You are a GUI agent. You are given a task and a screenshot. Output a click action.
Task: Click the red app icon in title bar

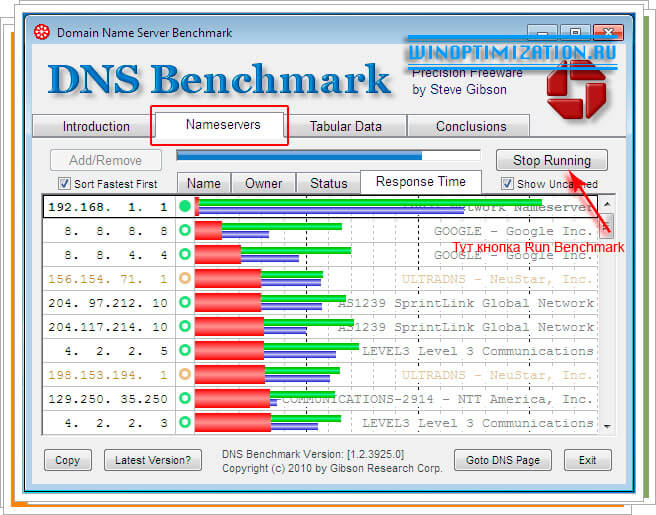tap(41, 32)
